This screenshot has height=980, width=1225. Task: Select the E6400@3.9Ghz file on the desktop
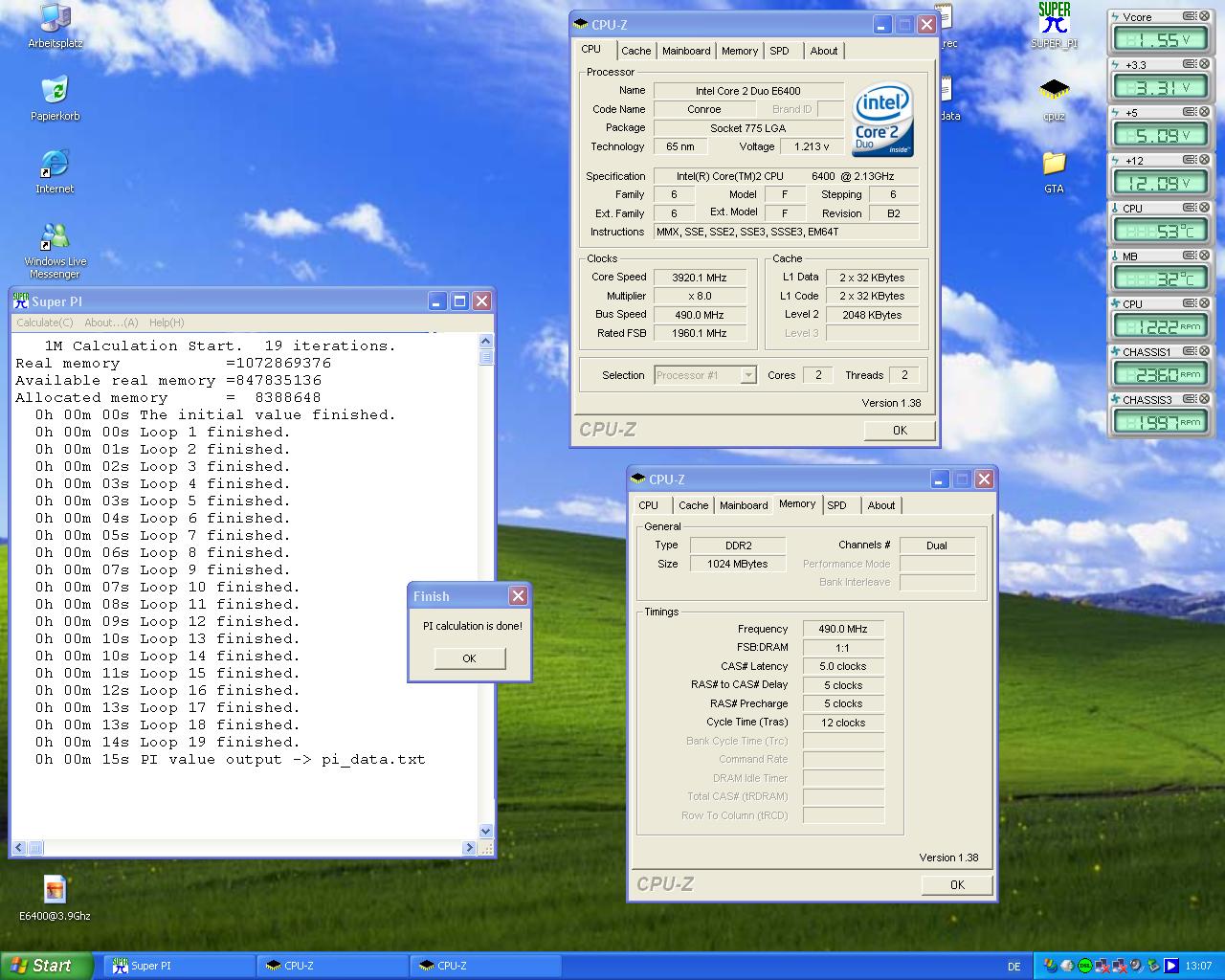click(55, 898)
